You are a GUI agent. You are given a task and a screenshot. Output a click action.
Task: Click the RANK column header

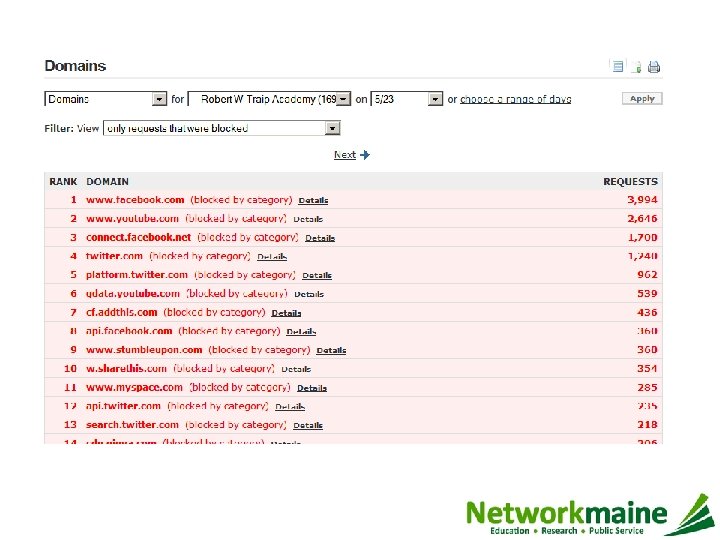pyautogui.click(x=63, y=182)
